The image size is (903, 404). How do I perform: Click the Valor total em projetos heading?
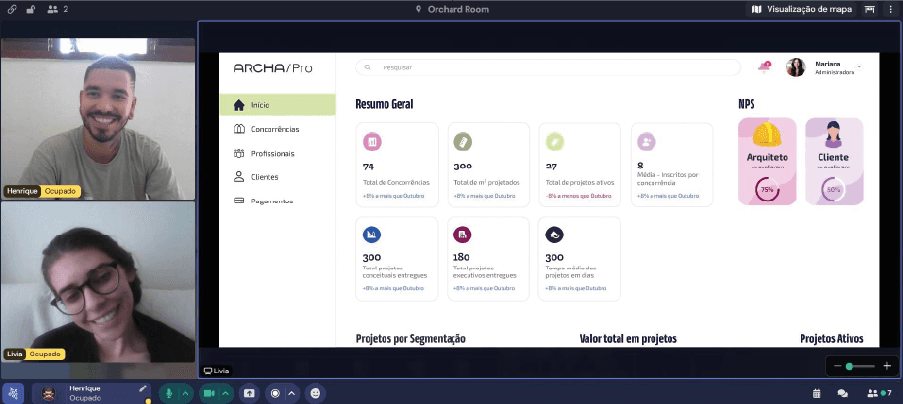628,338
